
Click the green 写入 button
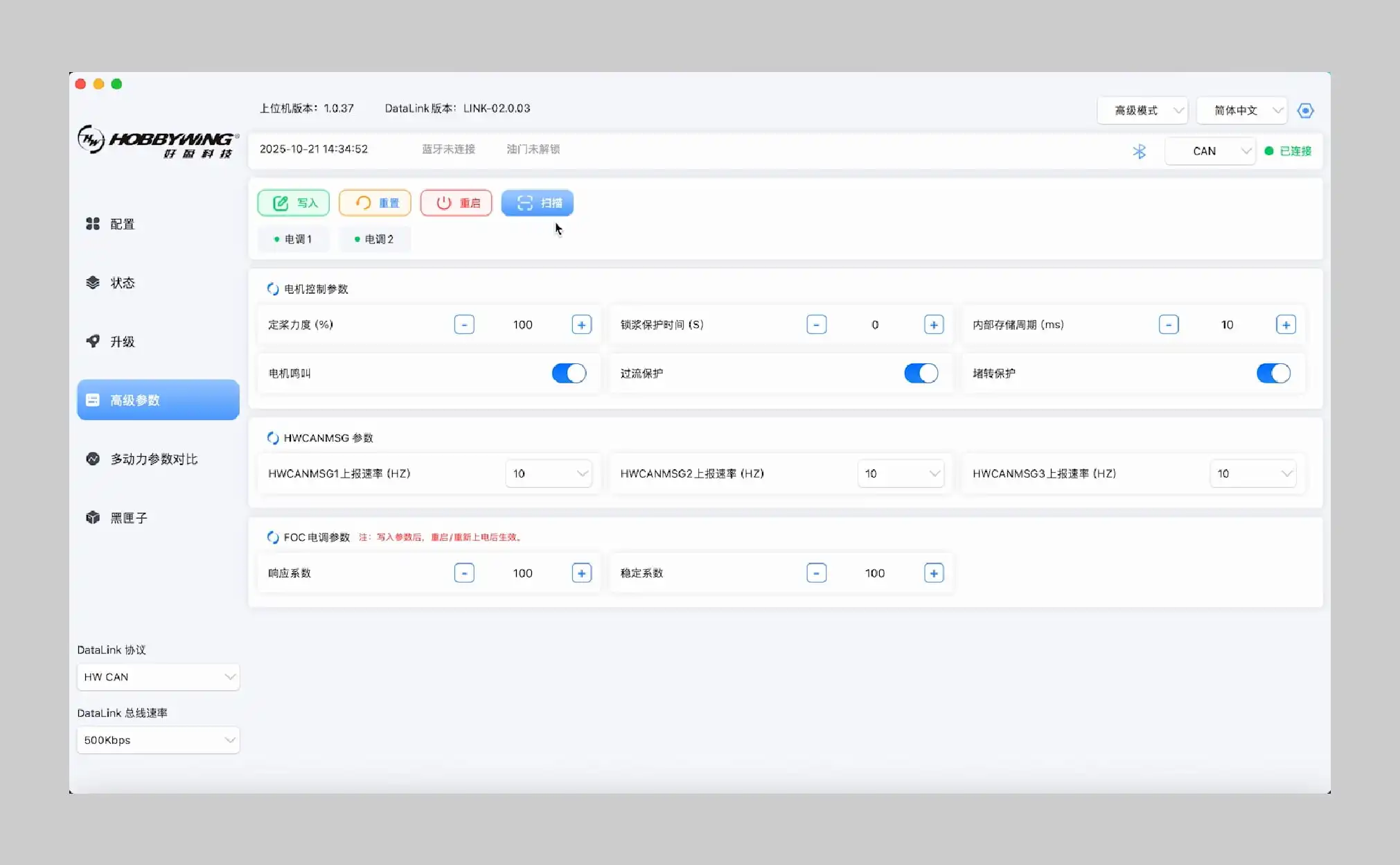pos(294,203)
